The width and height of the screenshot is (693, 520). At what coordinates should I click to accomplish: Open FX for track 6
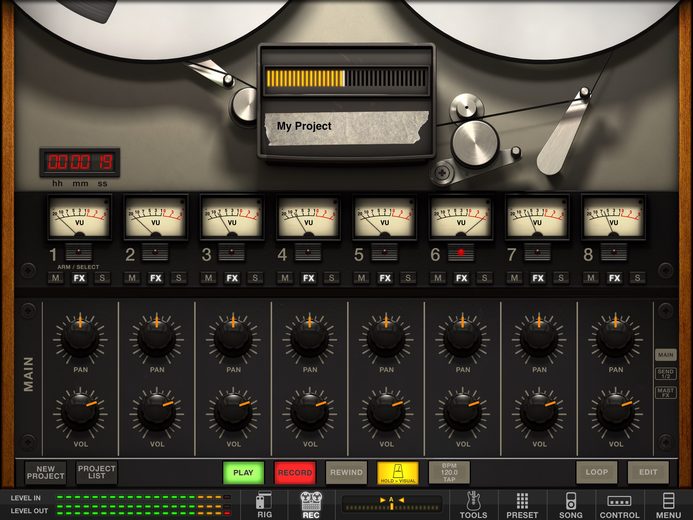click(x=461, y=278)
